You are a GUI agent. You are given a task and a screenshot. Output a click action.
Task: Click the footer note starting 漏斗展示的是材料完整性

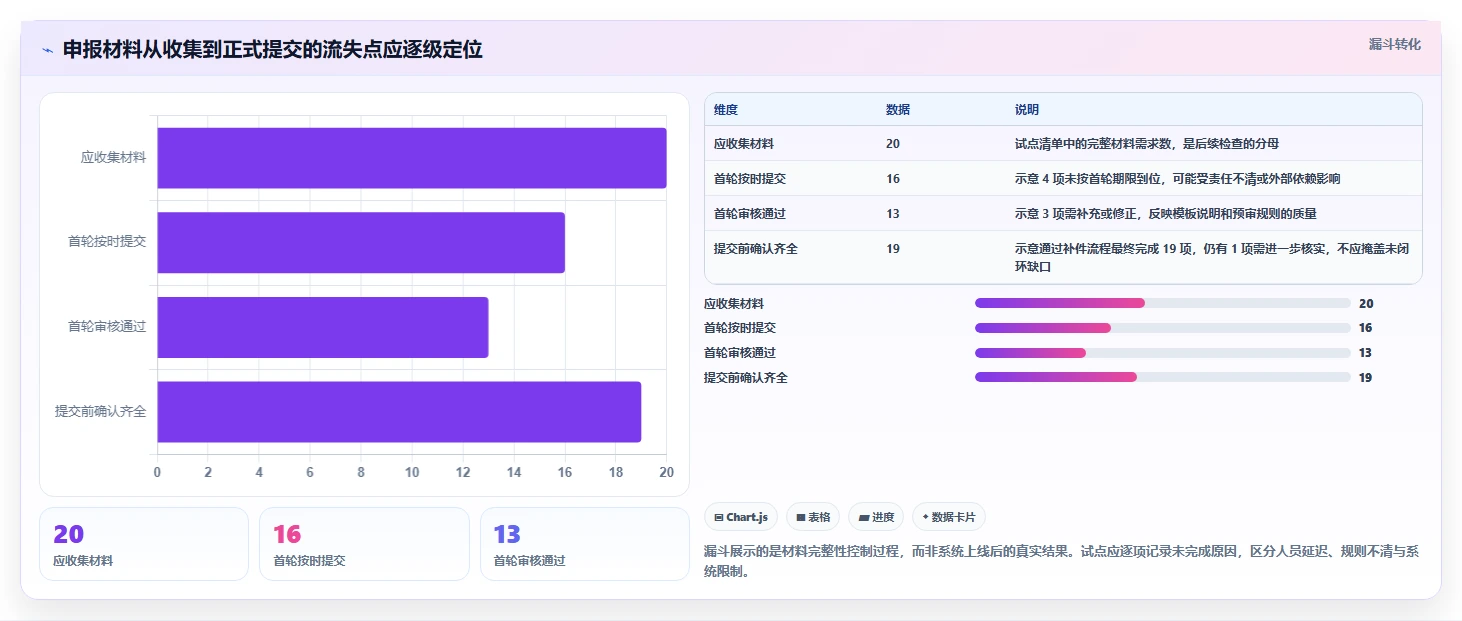coord(1063,562)
